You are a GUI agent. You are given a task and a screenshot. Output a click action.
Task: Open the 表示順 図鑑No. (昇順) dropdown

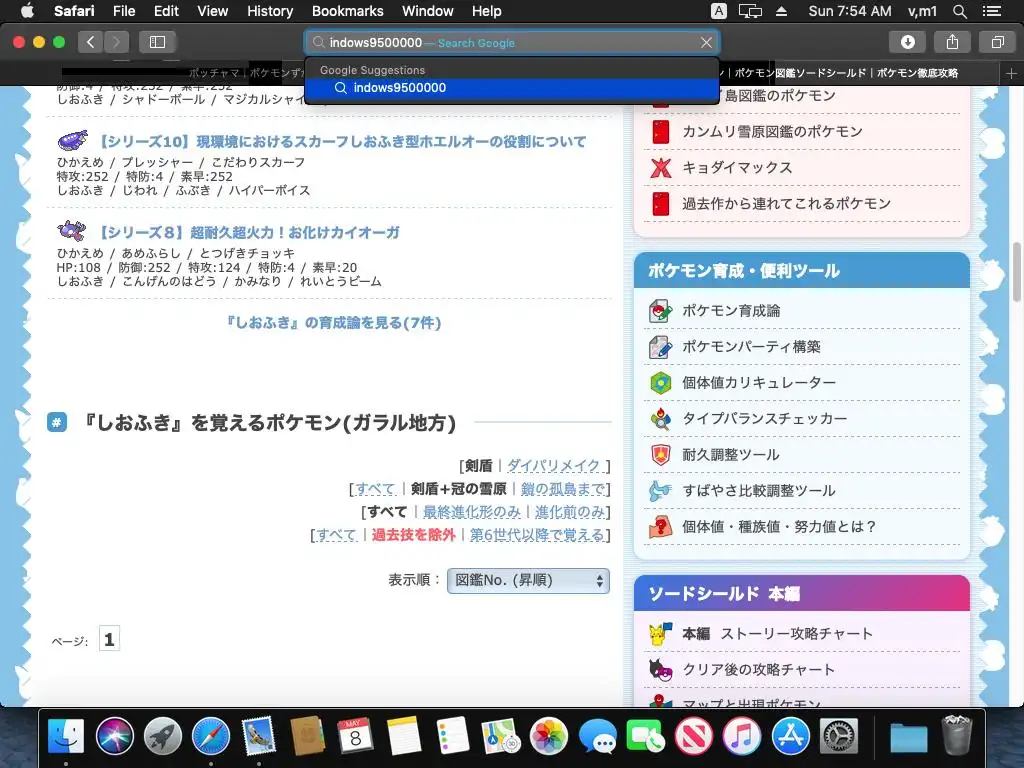pos(528,581)
